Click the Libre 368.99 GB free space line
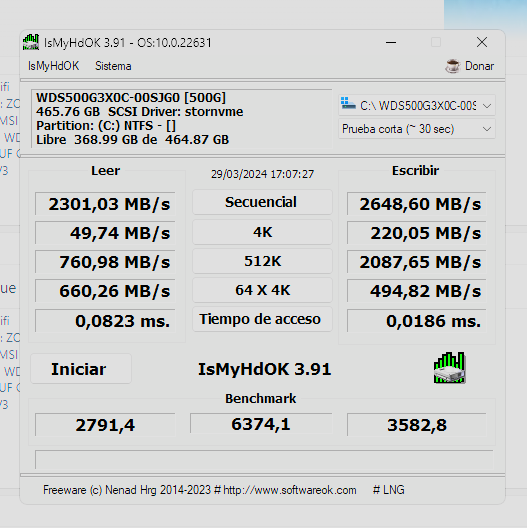The height and width of the screenshot is (528, 527). coord(133,139)
